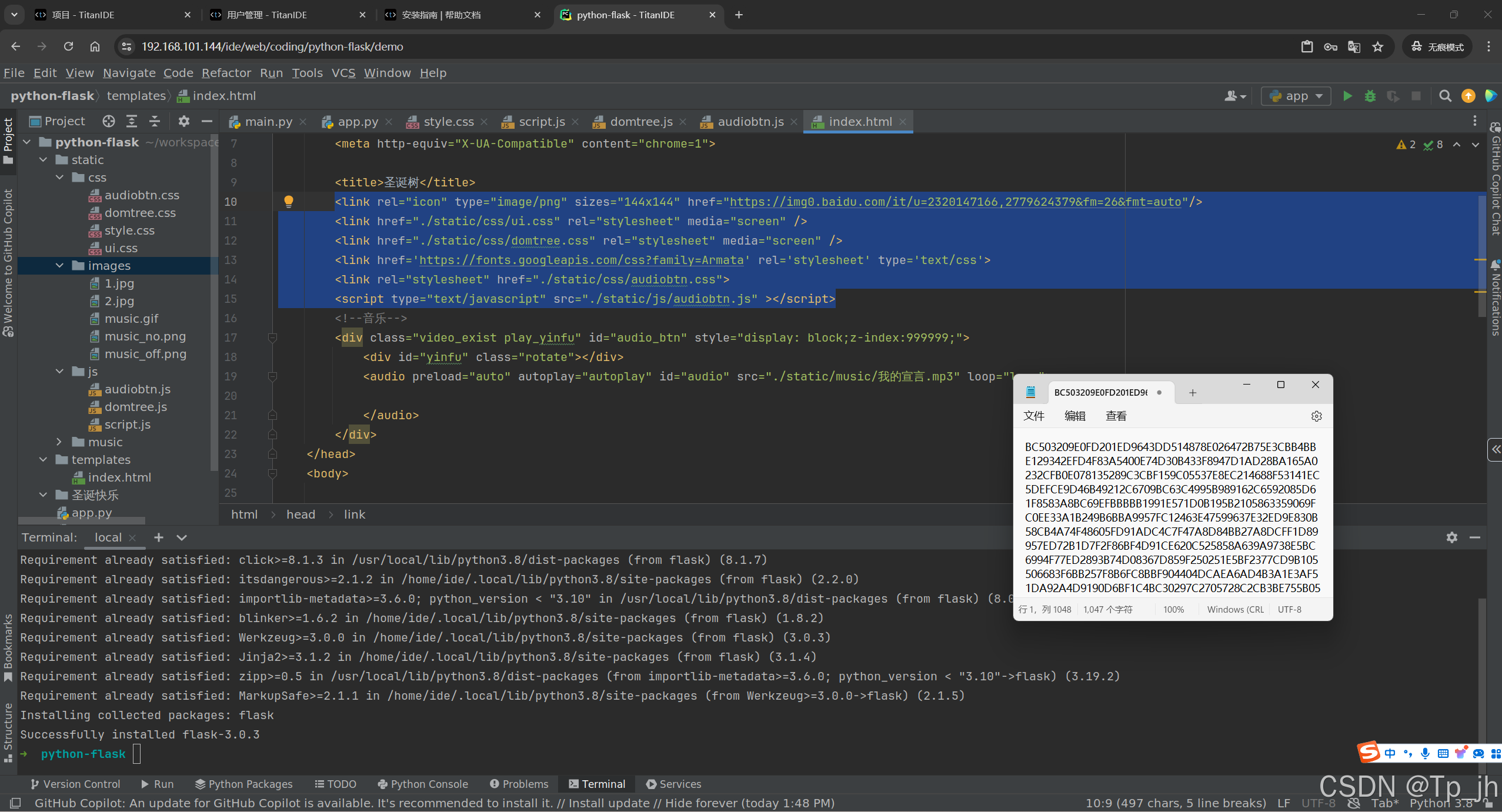This screenshot has width=1502, height=812.
Task: Open the Python Console tool button
Action: (423, 784)
